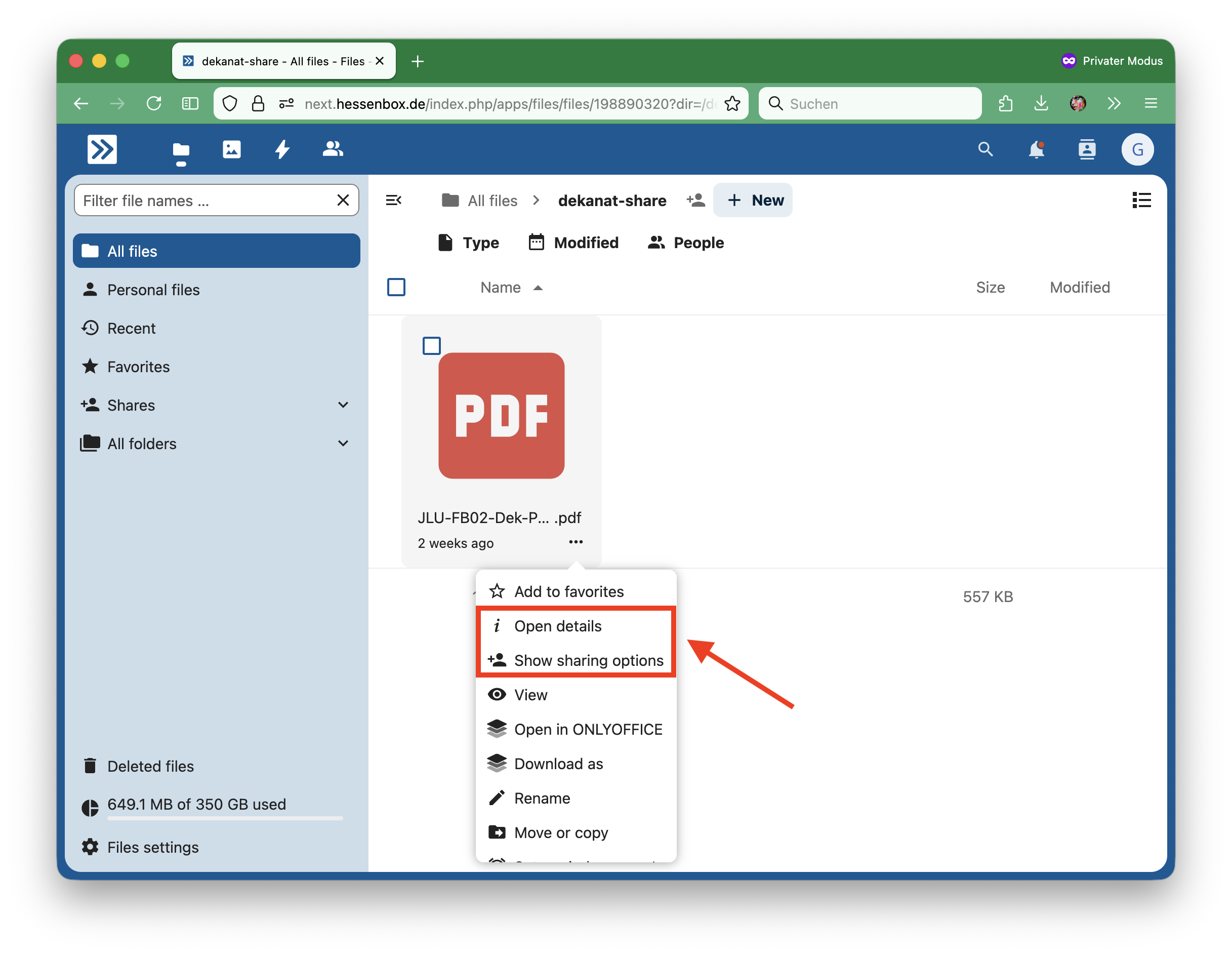The image size is (1232, 955).
Task: Open the Type filter dropdown
Action: pyautogui.click(x=468, y=243)
